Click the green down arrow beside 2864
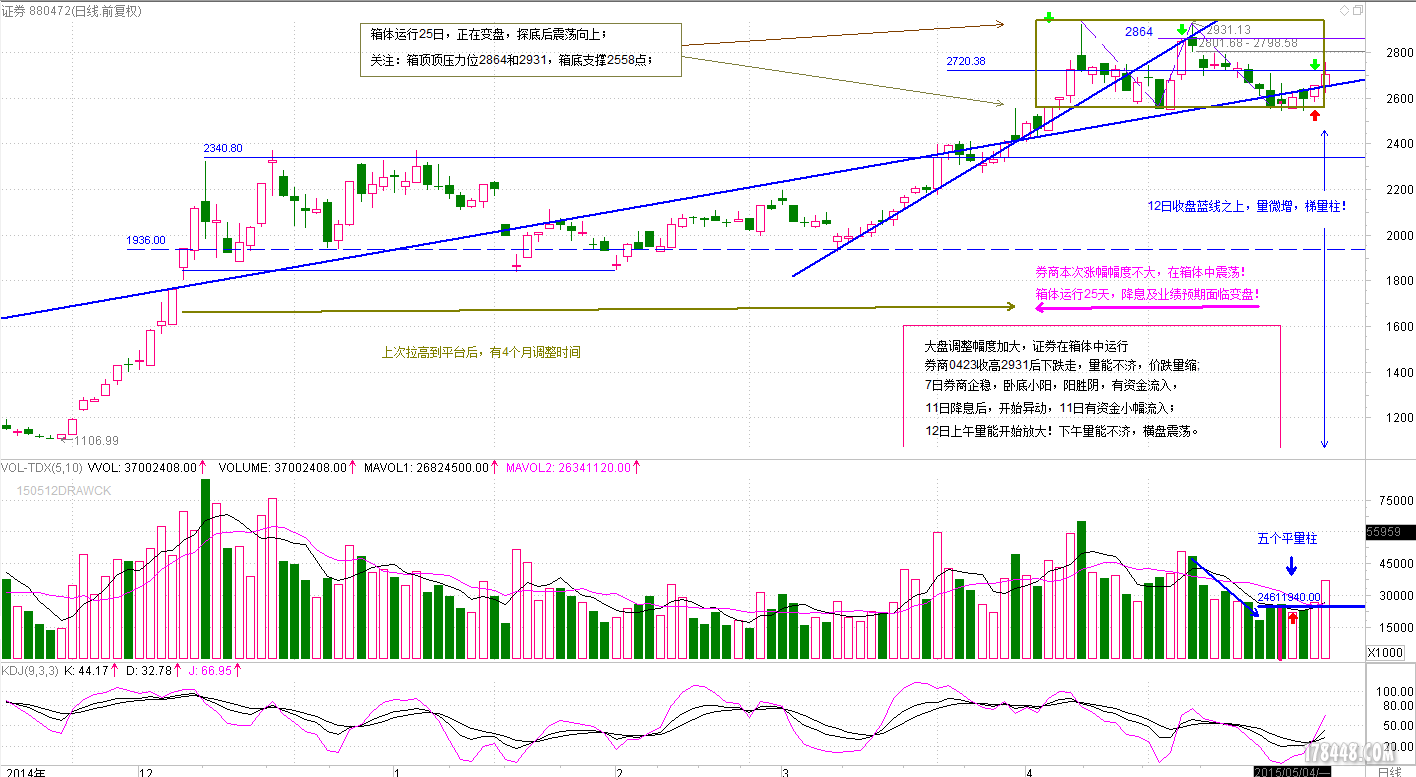1416x777 pixels. pos(1182,30)
